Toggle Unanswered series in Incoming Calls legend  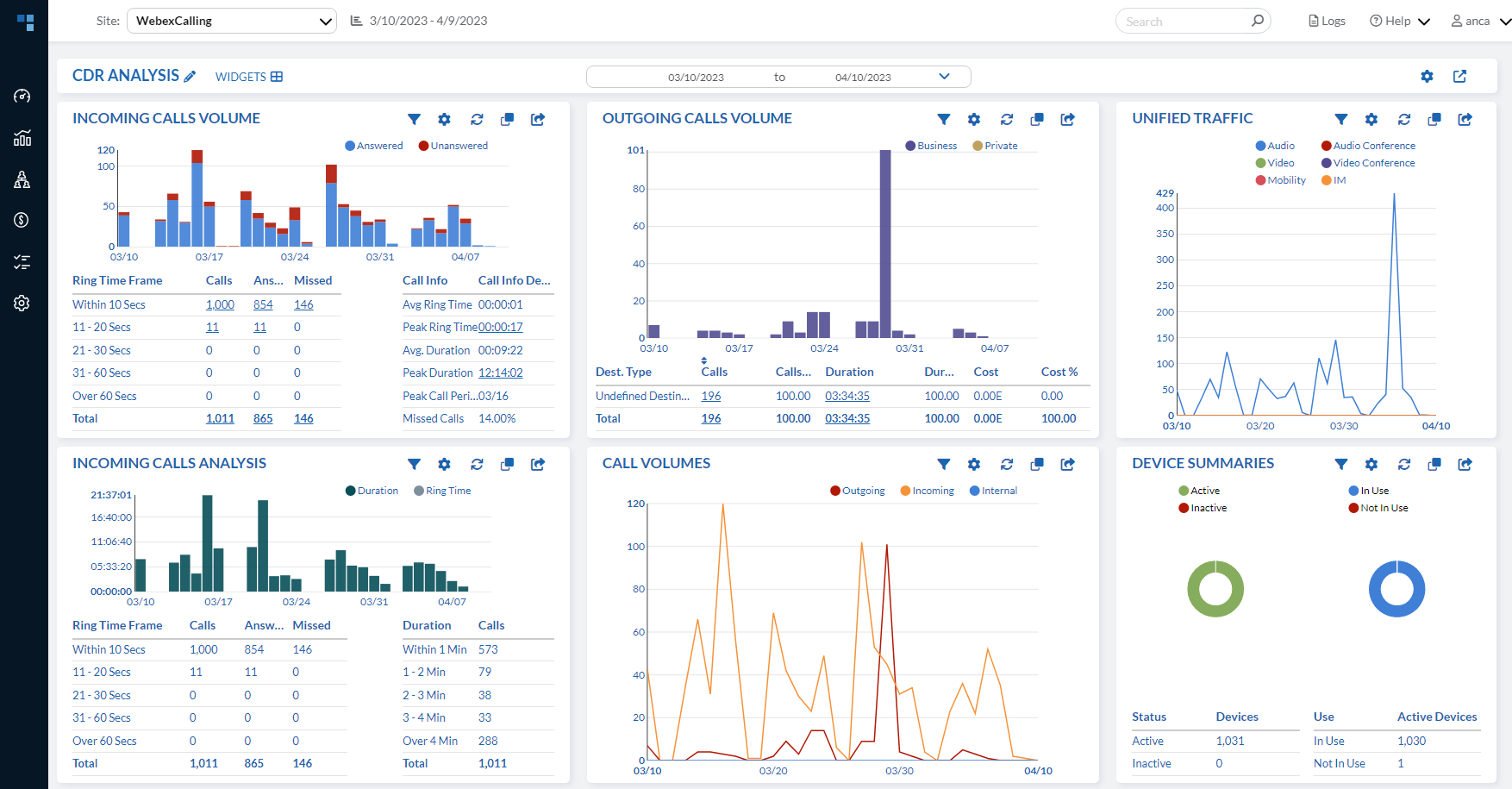pyautogui.click(x=453, y=146)
